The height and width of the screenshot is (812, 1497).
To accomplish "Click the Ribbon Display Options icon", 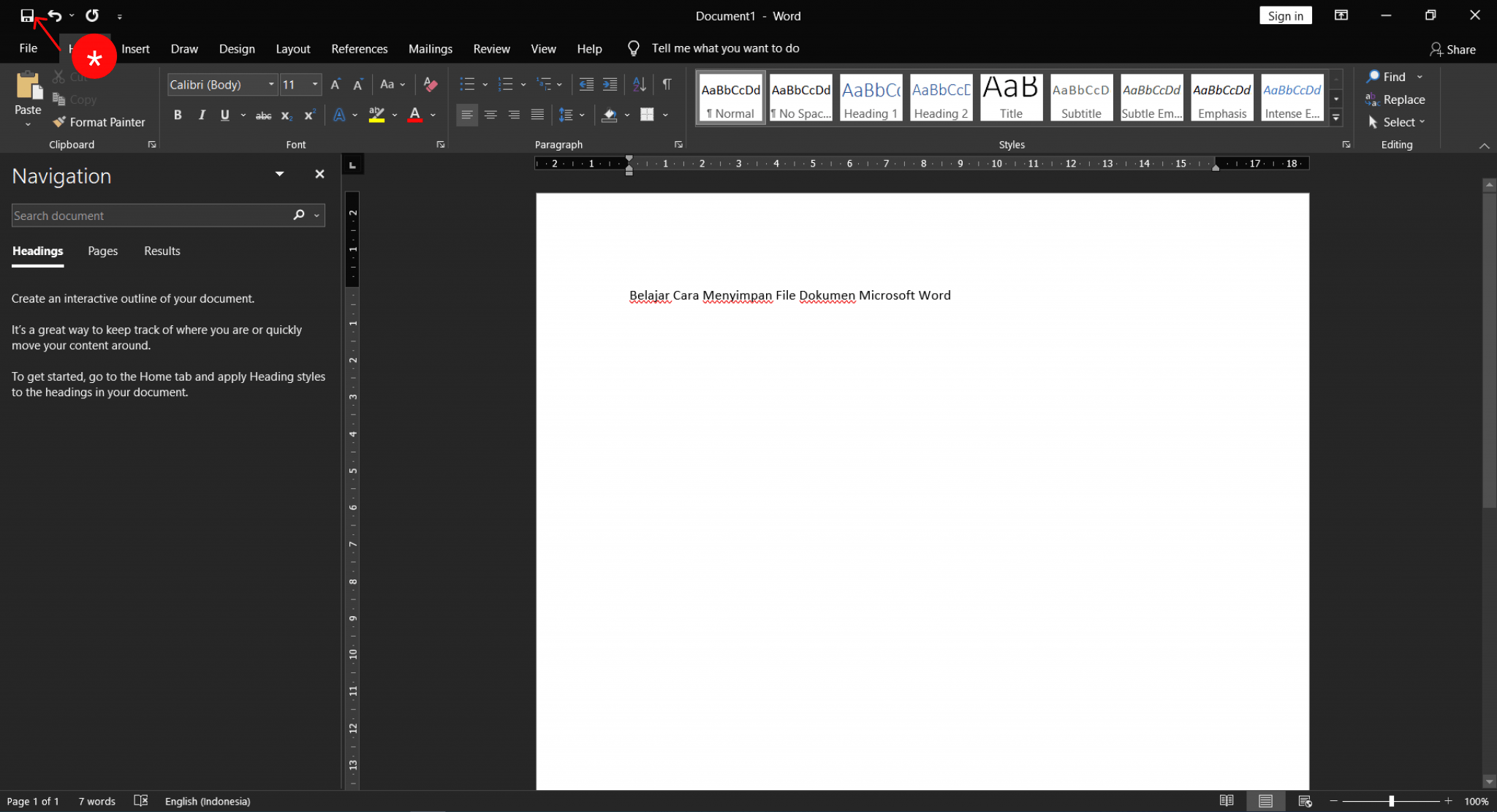I will pyautogui.click(x=1341, y=15).
